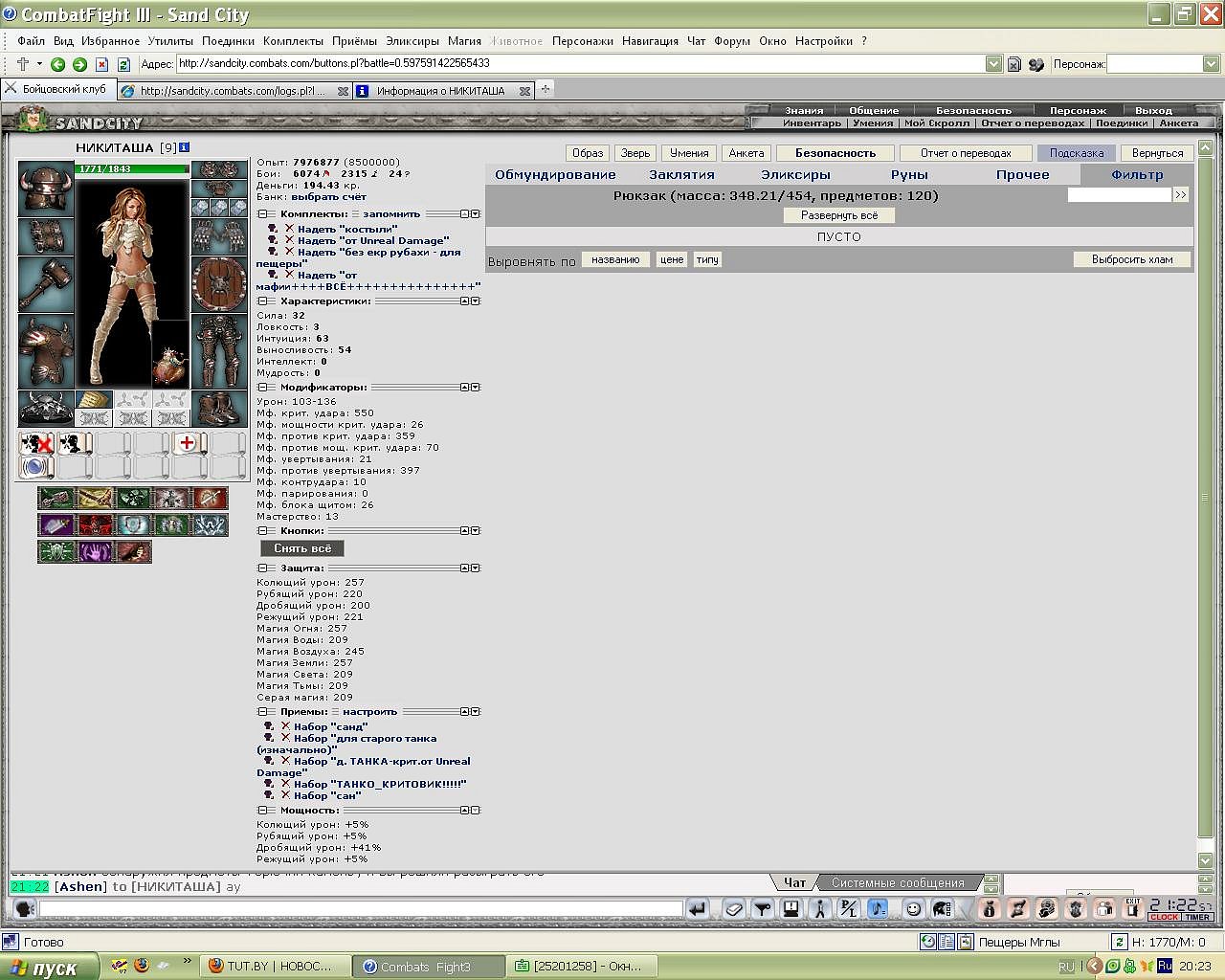This screenshot has width=1225, height=980.
Task: Click the EXIT door icon
Action: [x=1133, y=908]
